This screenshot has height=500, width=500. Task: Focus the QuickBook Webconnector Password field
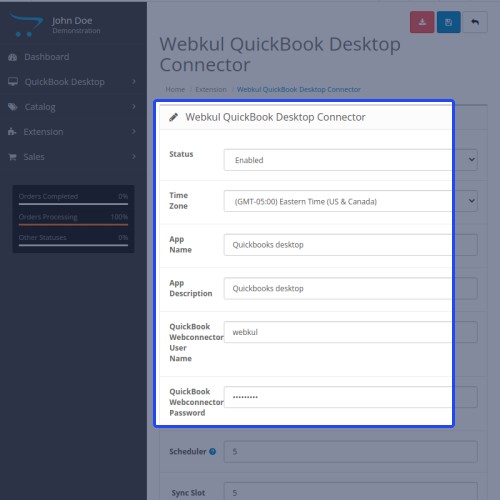(x=350, y=397)
